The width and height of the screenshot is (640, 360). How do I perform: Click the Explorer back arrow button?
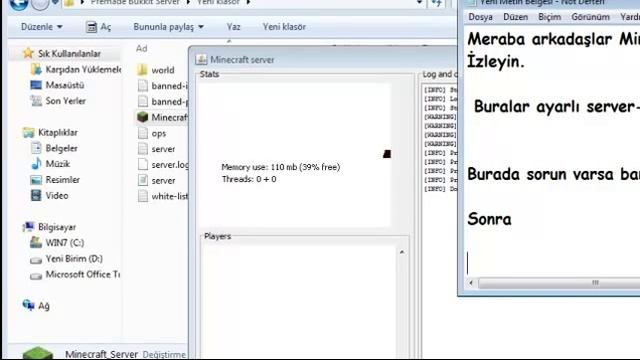[19, 3]
